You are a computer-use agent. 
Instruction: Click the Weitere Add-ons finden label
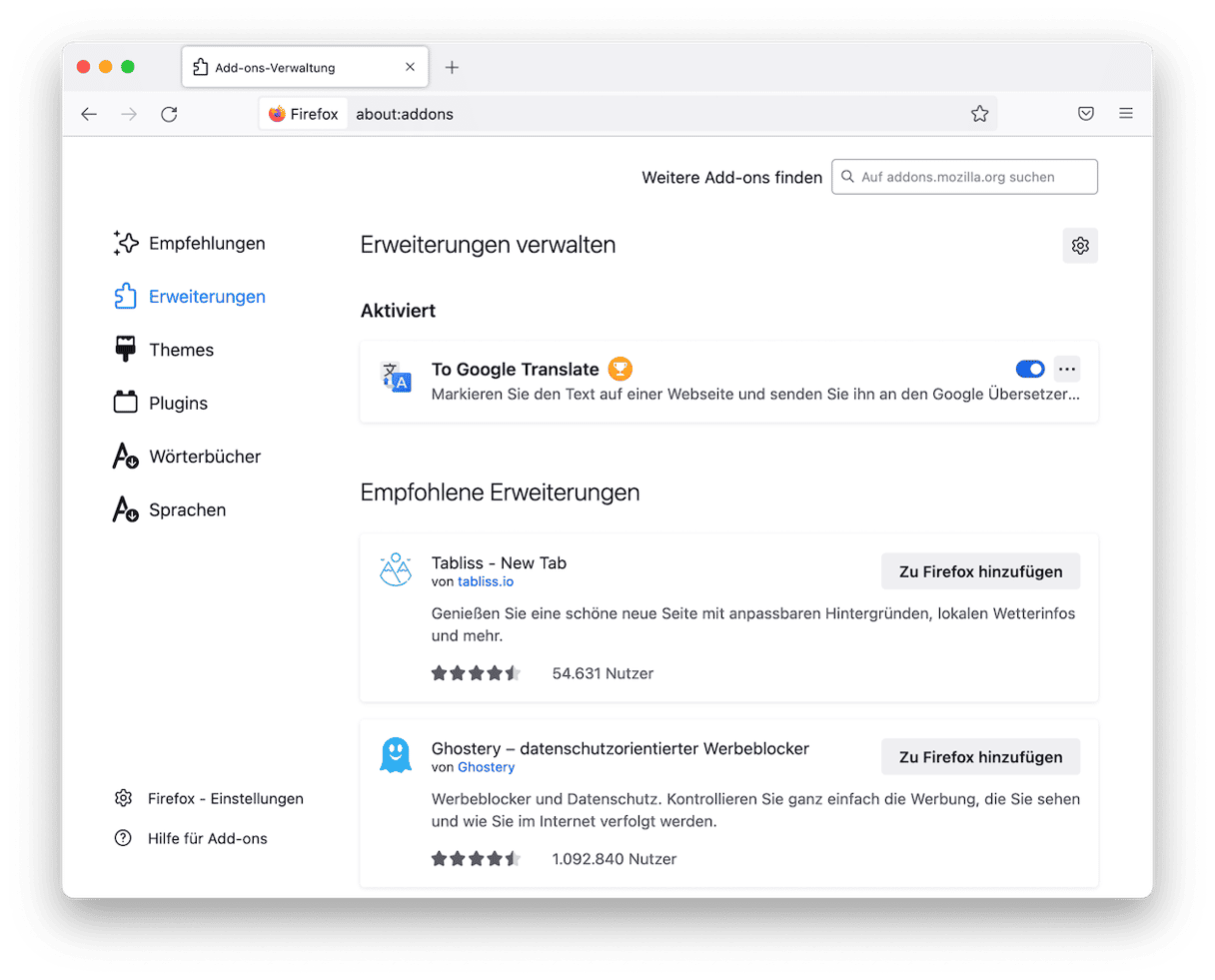732,177
